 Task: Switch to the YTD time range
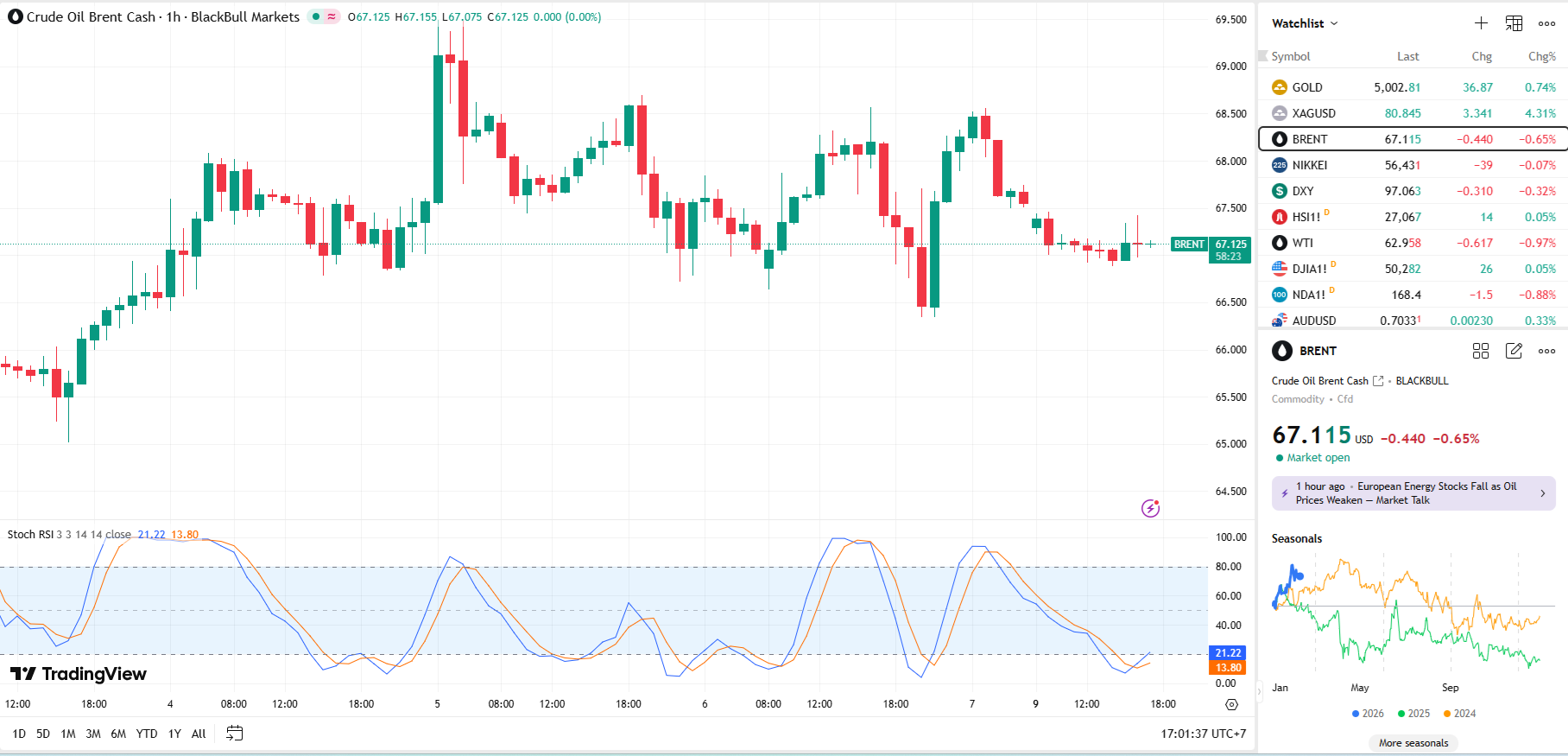coord(147,734)
